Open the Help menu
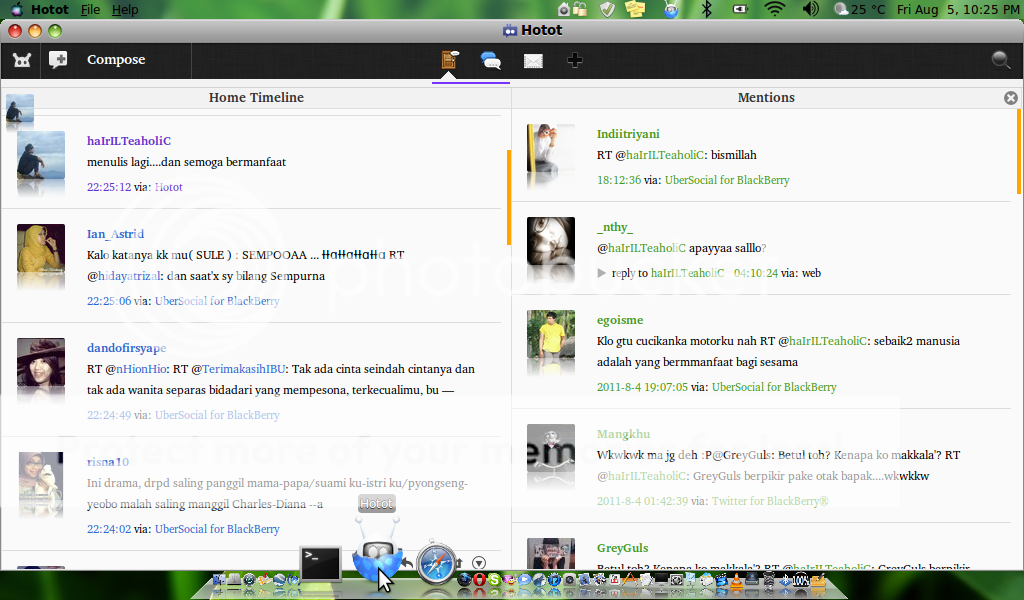The height and width of the screenshot is (600, 1024). pyautogui.click(x=125, y=10)
